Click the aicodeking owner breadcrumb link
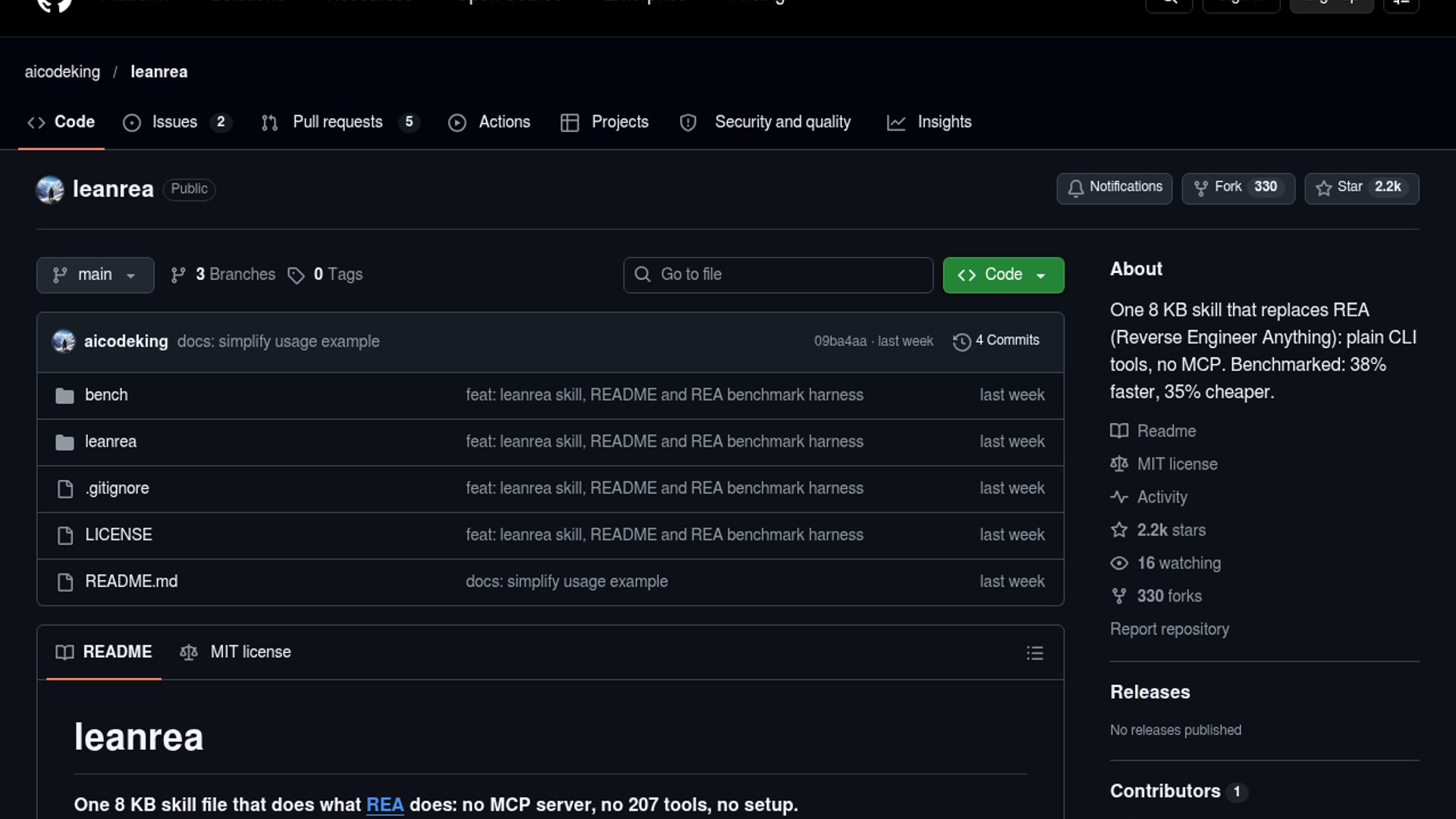The width and height of the screenshot is (1456, 819). [62, 72]
